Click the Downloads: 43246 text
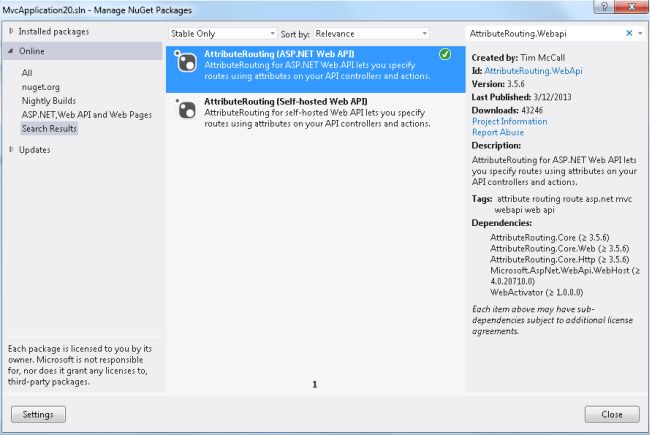The height and width of the screenshot is (435, 650). [x=507, y=110]
